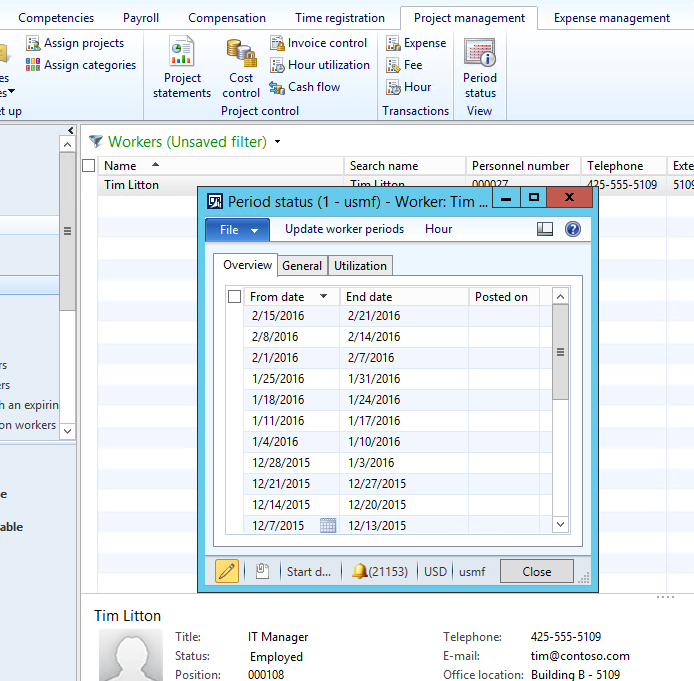The width and height of the screenshot is (694, 681).
Task: Click Update worker periods
Action: (x=344, y=229)
